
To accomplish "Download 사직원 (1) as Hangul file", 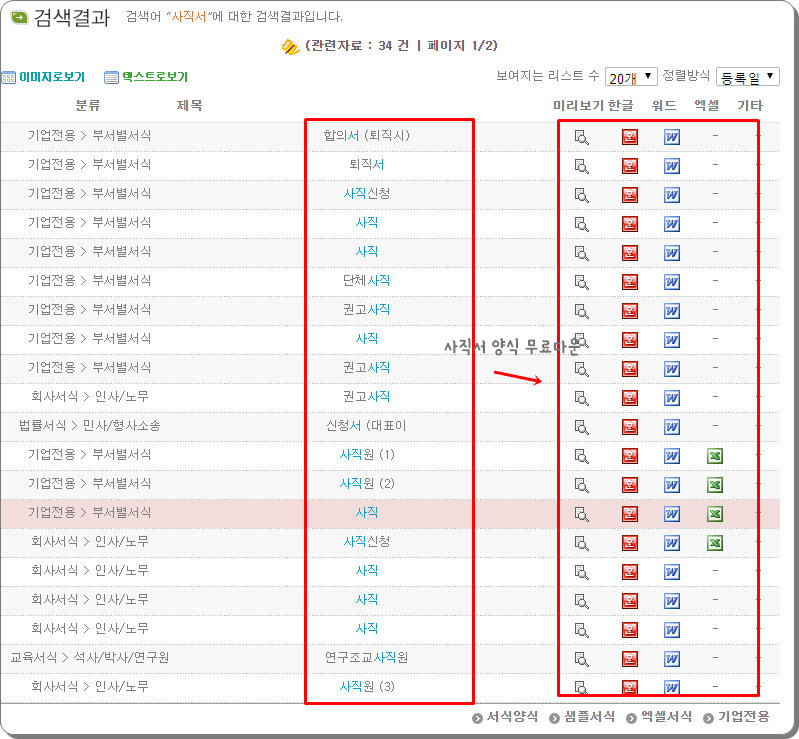I will (x=630, y=456).
